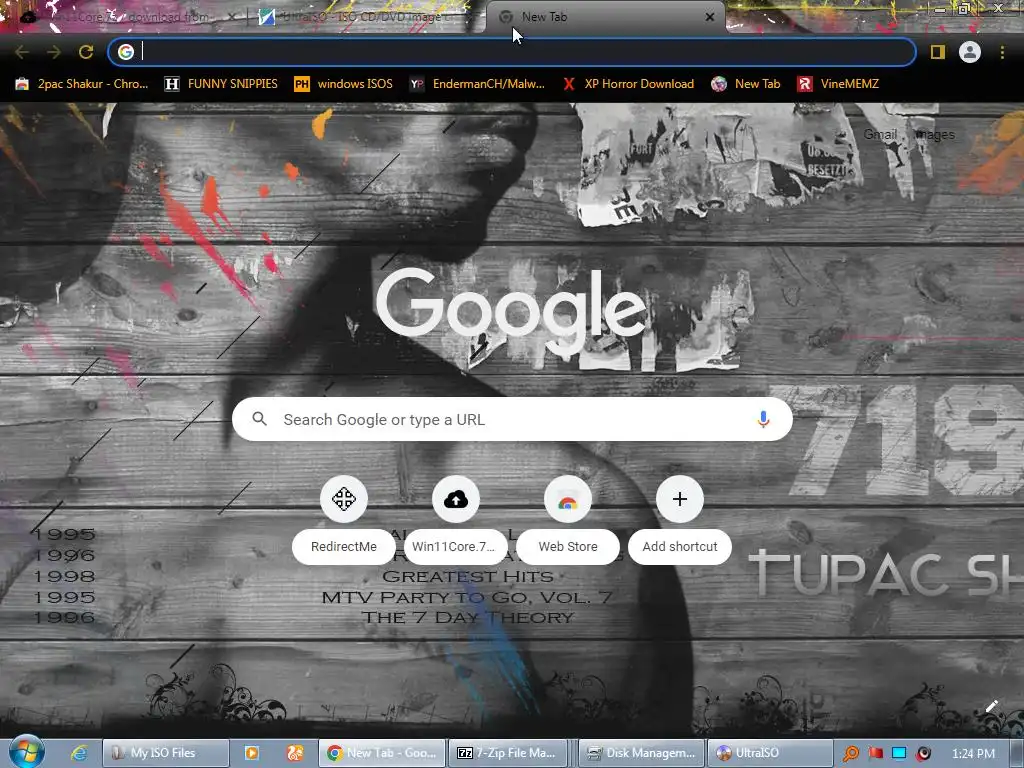The width and height of the screenshot is (1024, 768).
Task: Customize this page with pencil icon
Action: [991, 706]
